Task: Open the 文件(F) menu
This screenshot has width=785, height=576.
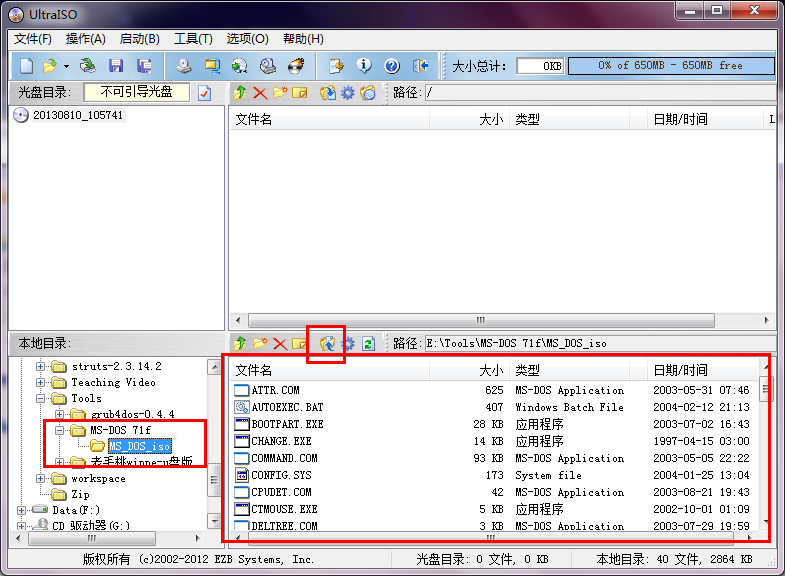Action: point(33,39)
